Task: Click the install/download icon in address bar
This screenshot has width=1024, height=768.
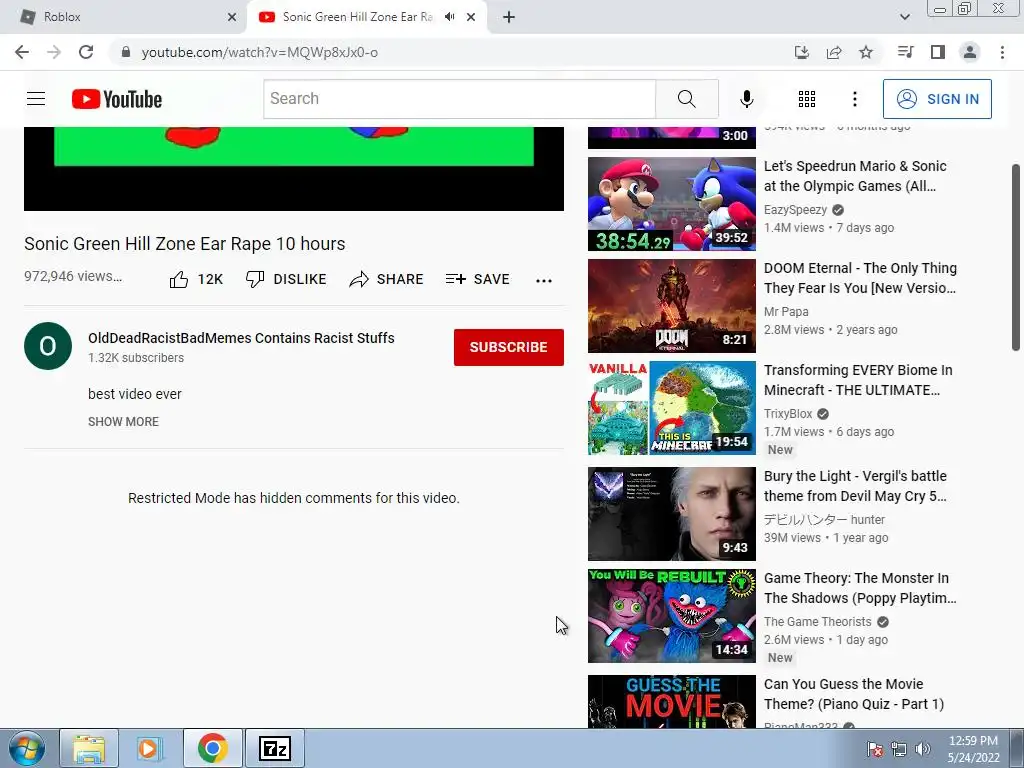Action: [801, 52]
